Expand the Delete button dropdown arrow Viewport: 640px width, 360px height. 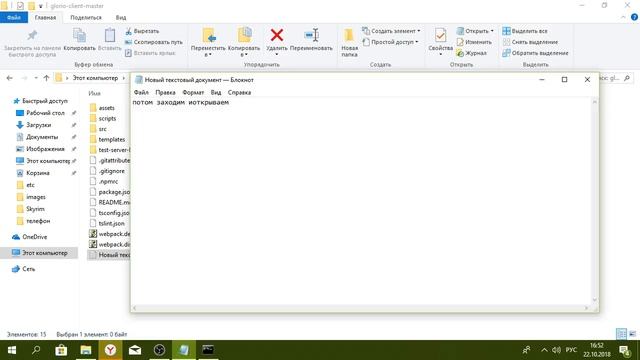click(x=277, y=54)
